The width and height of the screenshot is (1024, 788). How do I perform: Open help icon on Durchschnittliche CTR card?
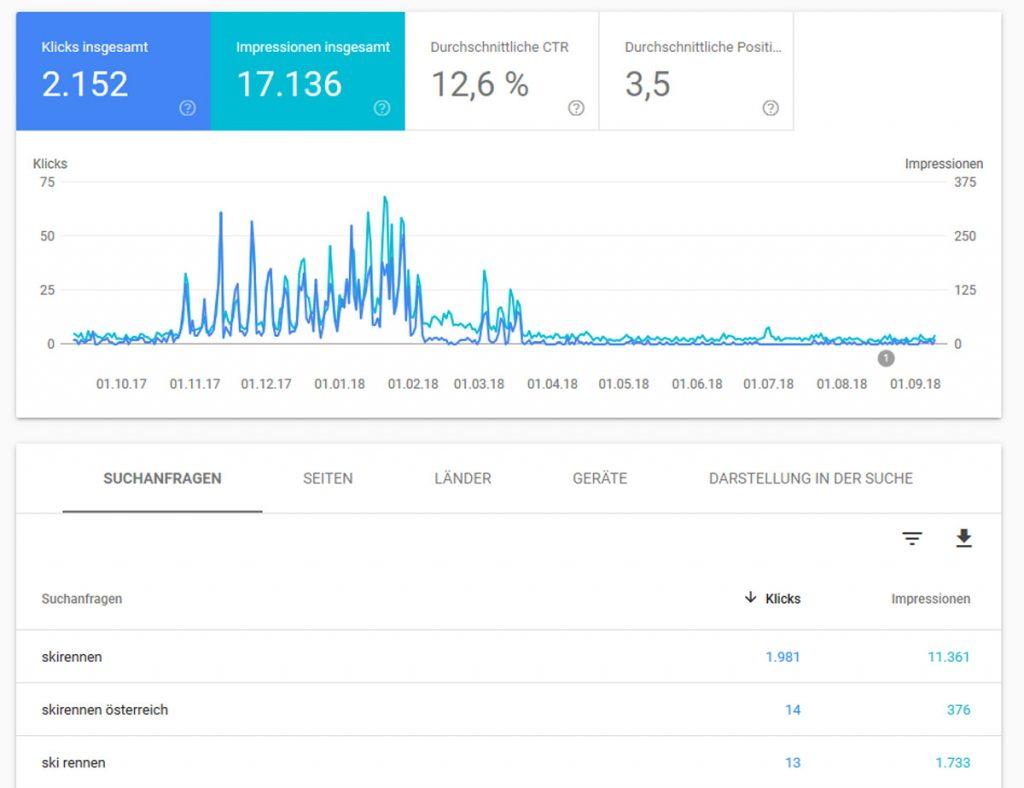point(576,108)
